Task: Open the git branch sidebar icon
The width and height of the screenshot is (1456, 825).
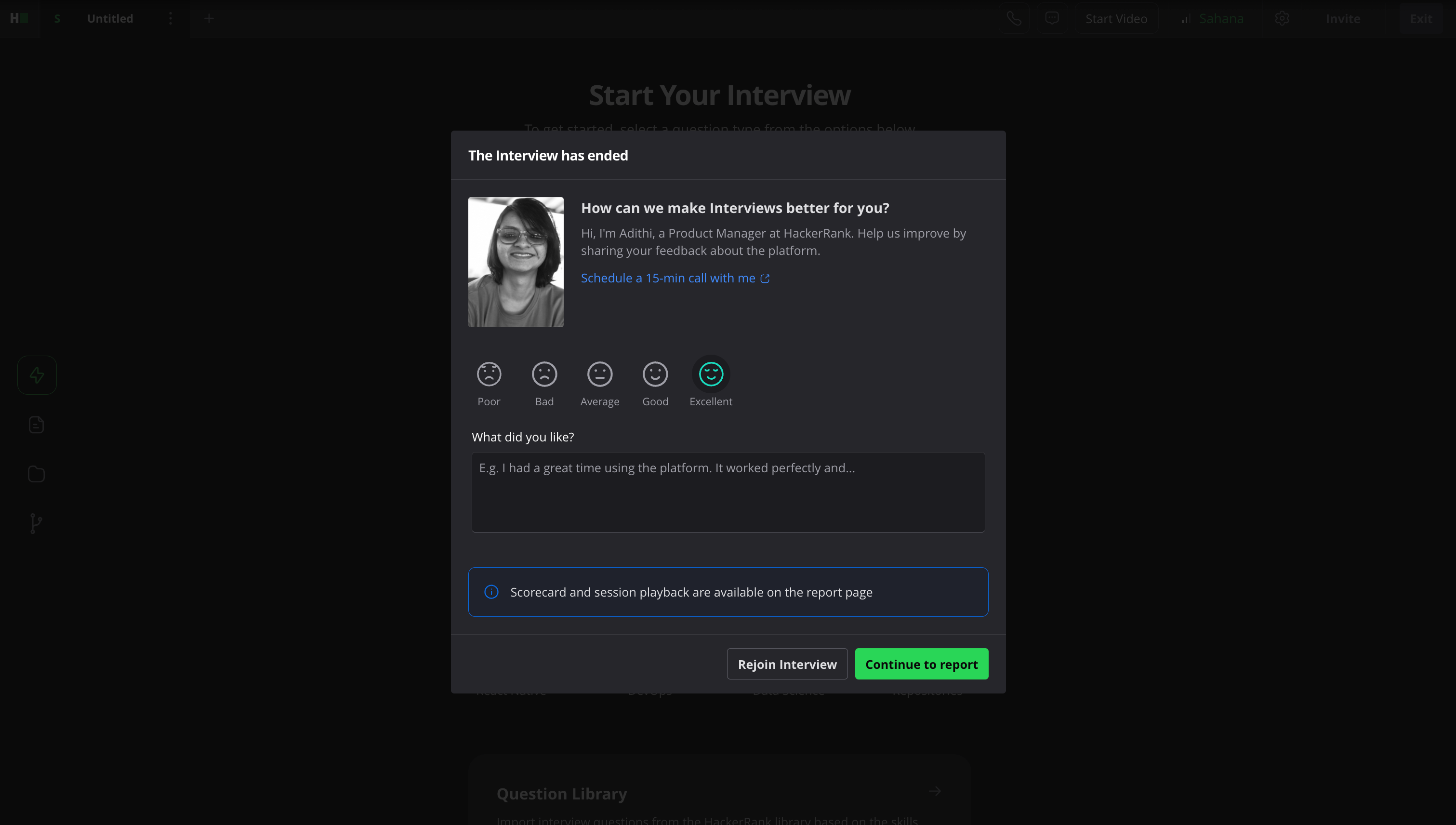Action: [36, 523]
